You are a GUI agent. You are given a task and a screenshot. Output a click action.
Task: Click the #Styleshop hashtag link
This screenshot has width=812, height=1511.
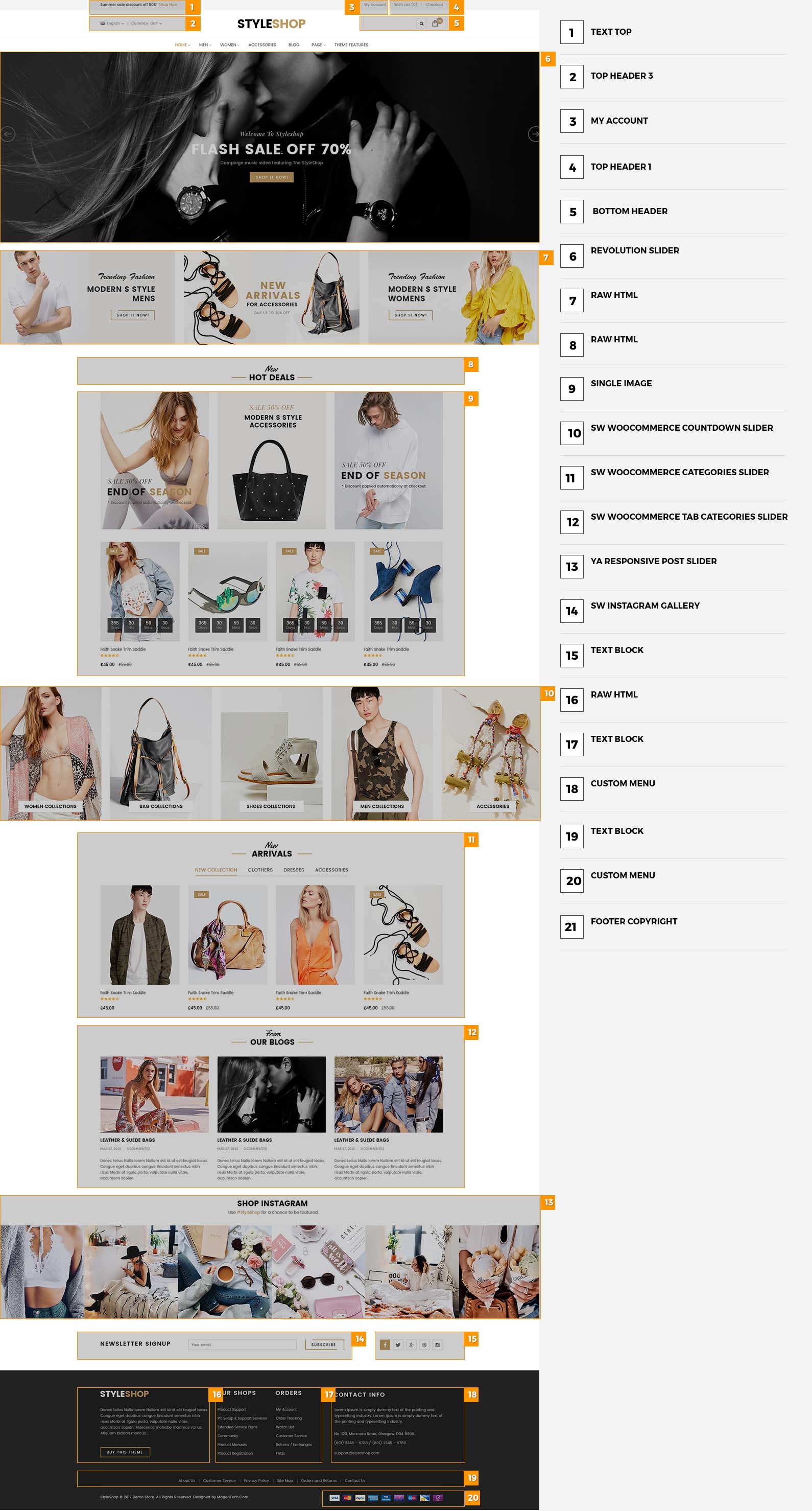[x=249, y=1212]
